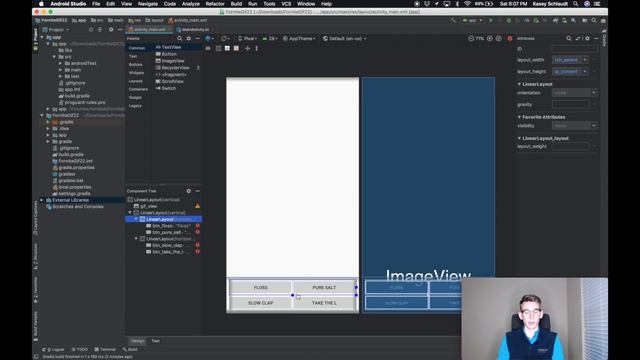The width and height of the screenshot is (640, 360).
Task: Run the app with green play icon
Action: tap(491, 20)
